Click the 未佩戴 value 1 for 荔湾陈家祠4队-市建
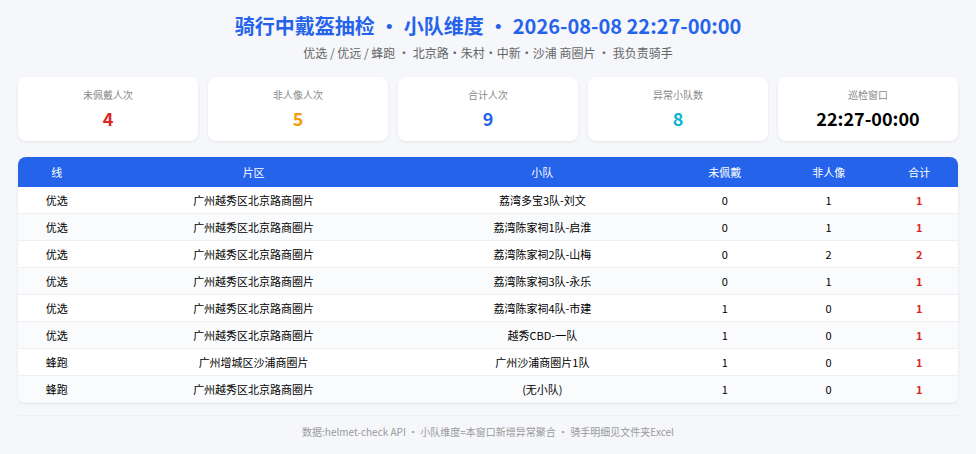 coord(725,309)
